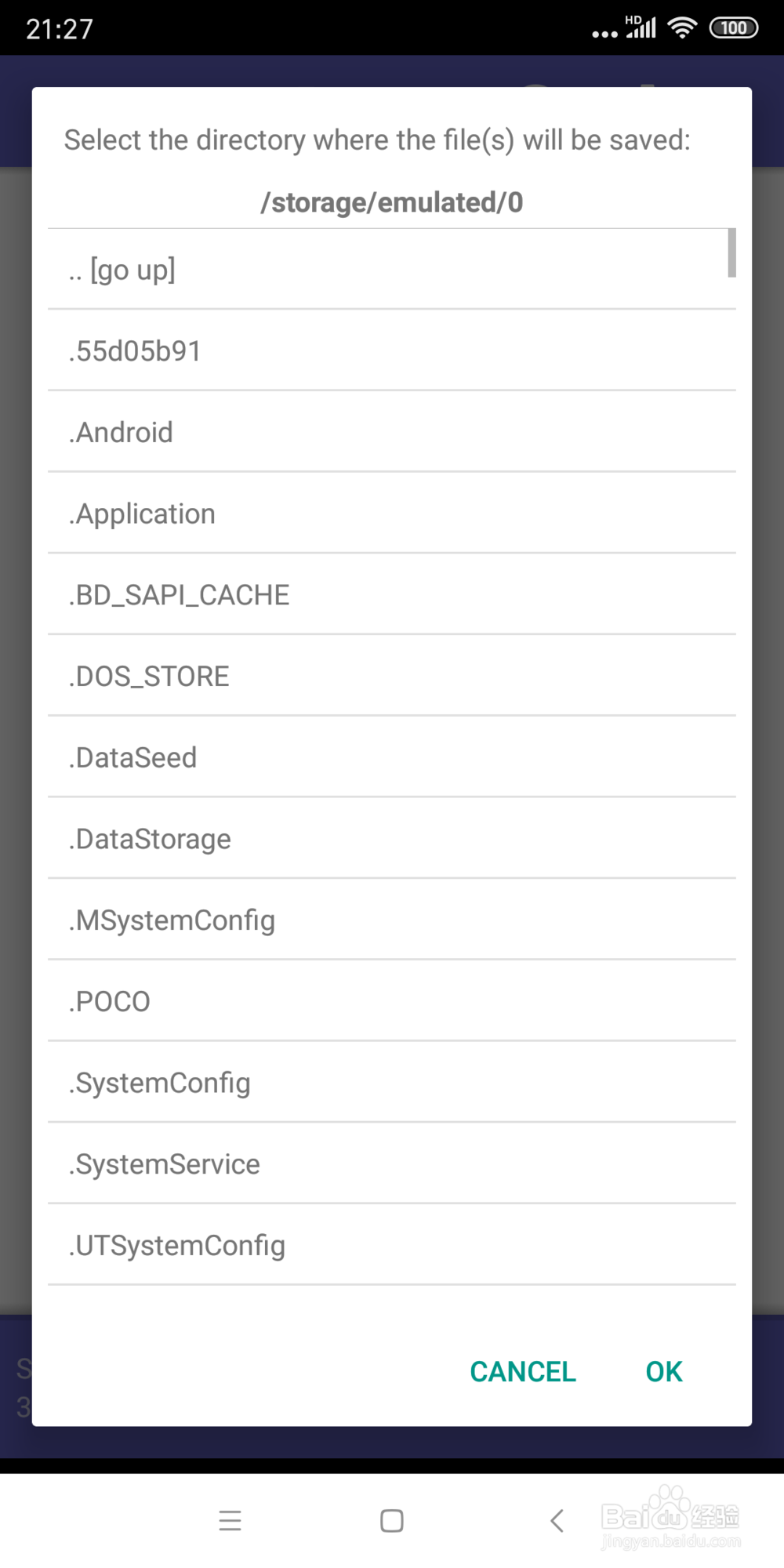
Task: Tap the Wi-Fi status icon
Action: click(682, 28)
